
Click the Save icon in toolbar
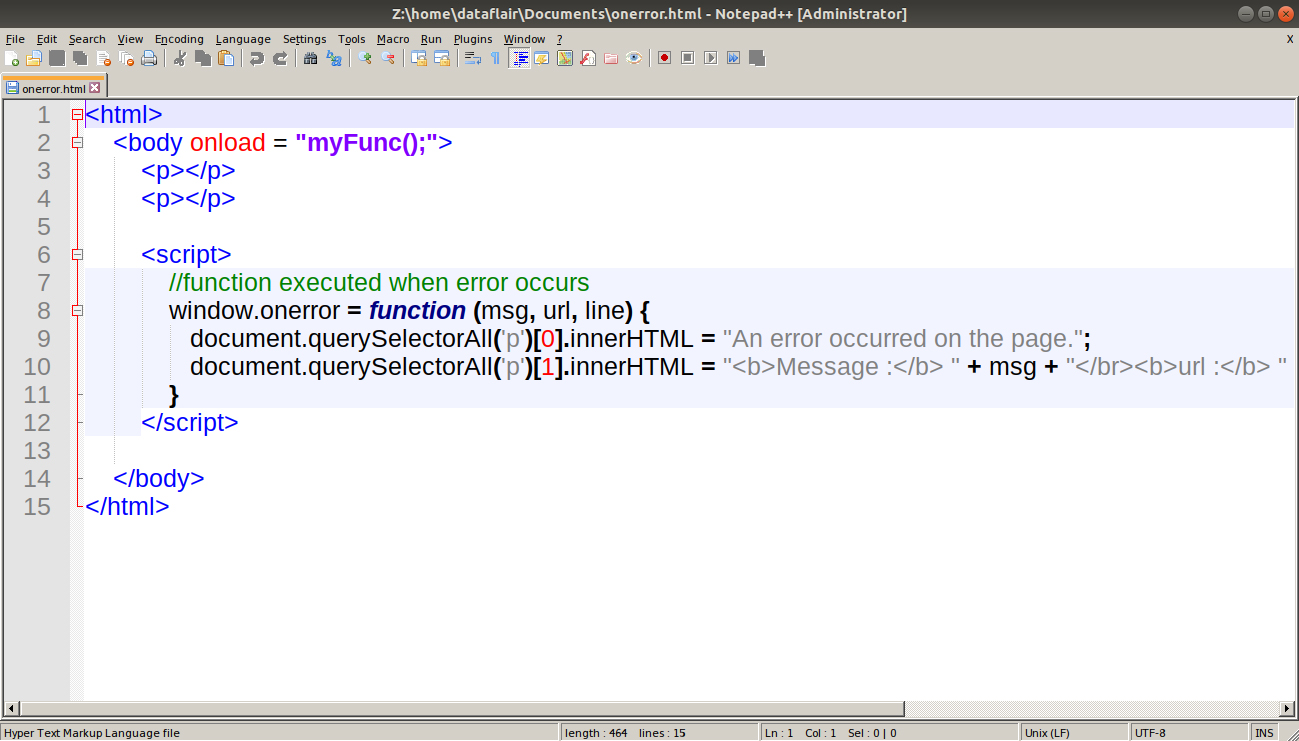[57, 58]
